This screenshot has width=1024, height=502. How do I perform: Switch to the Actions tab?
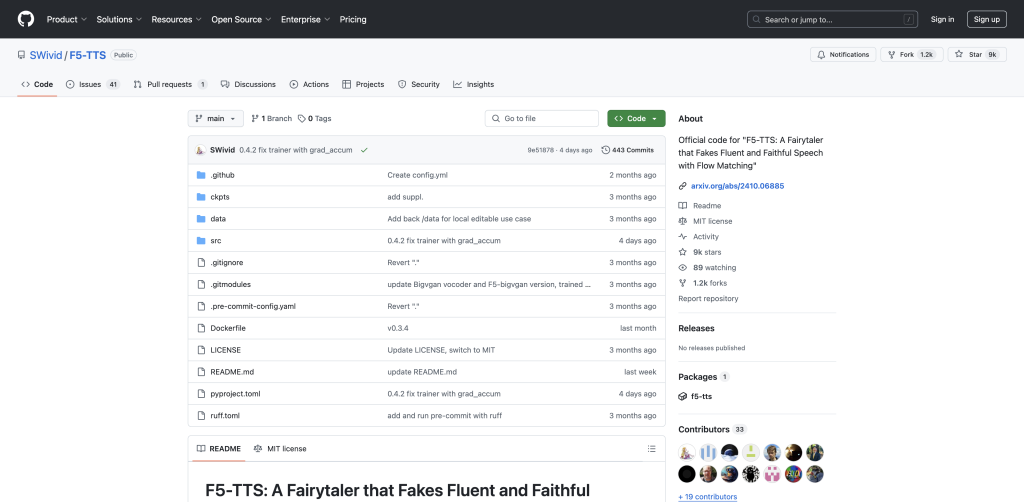click(309, 84)
